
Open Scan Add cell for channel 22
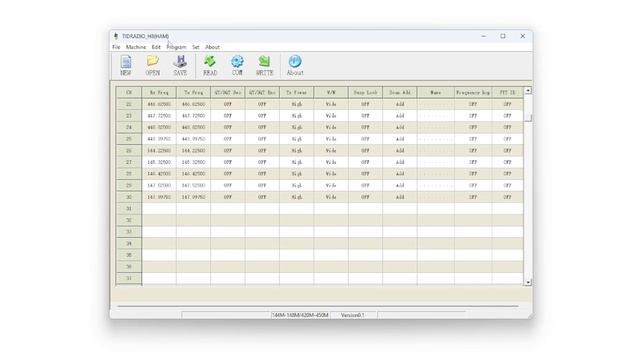400,104
